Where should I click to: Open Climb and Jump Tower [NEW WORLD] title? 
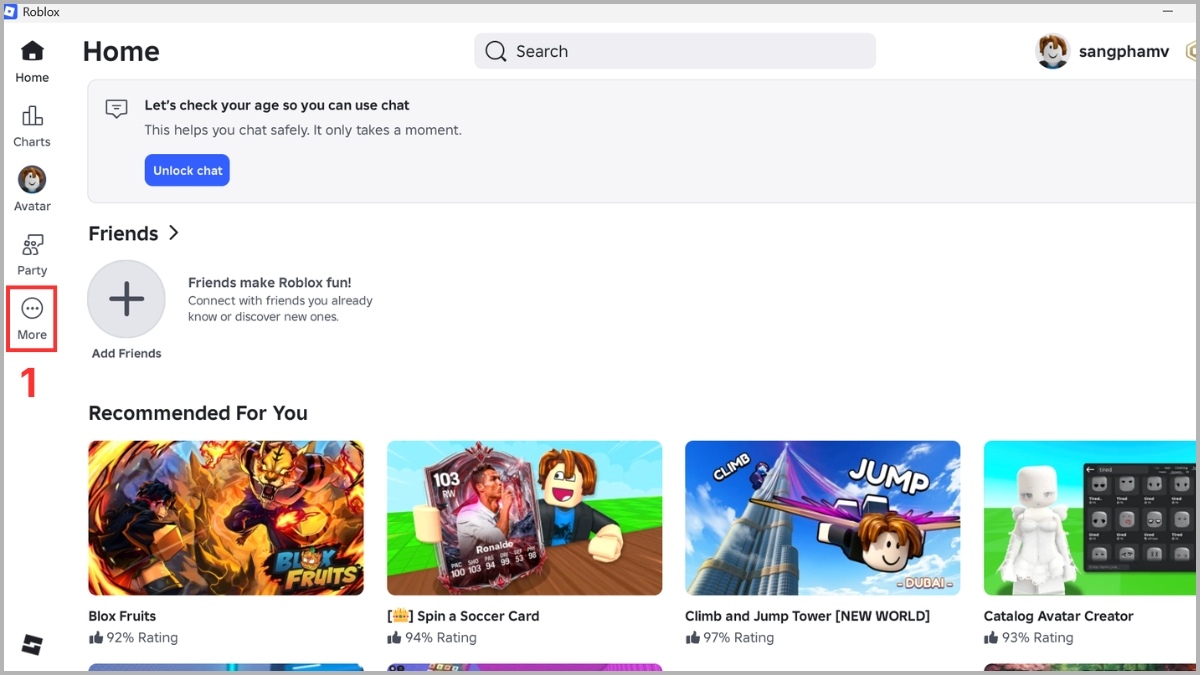pos(807,616)
